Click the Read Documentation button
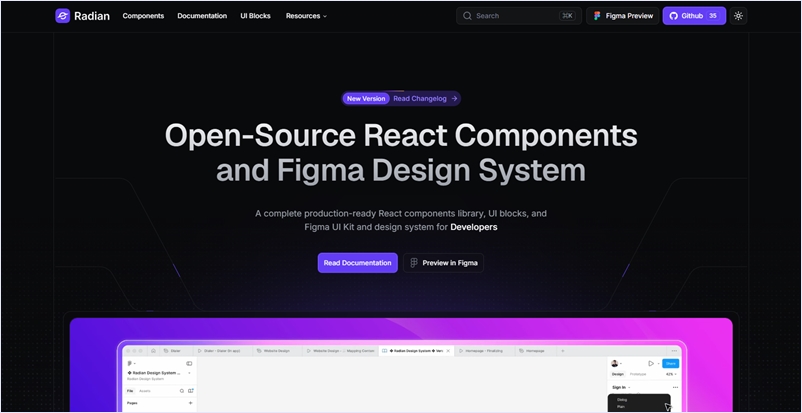This screenshot has width=802, height=413. pos(358,263)
